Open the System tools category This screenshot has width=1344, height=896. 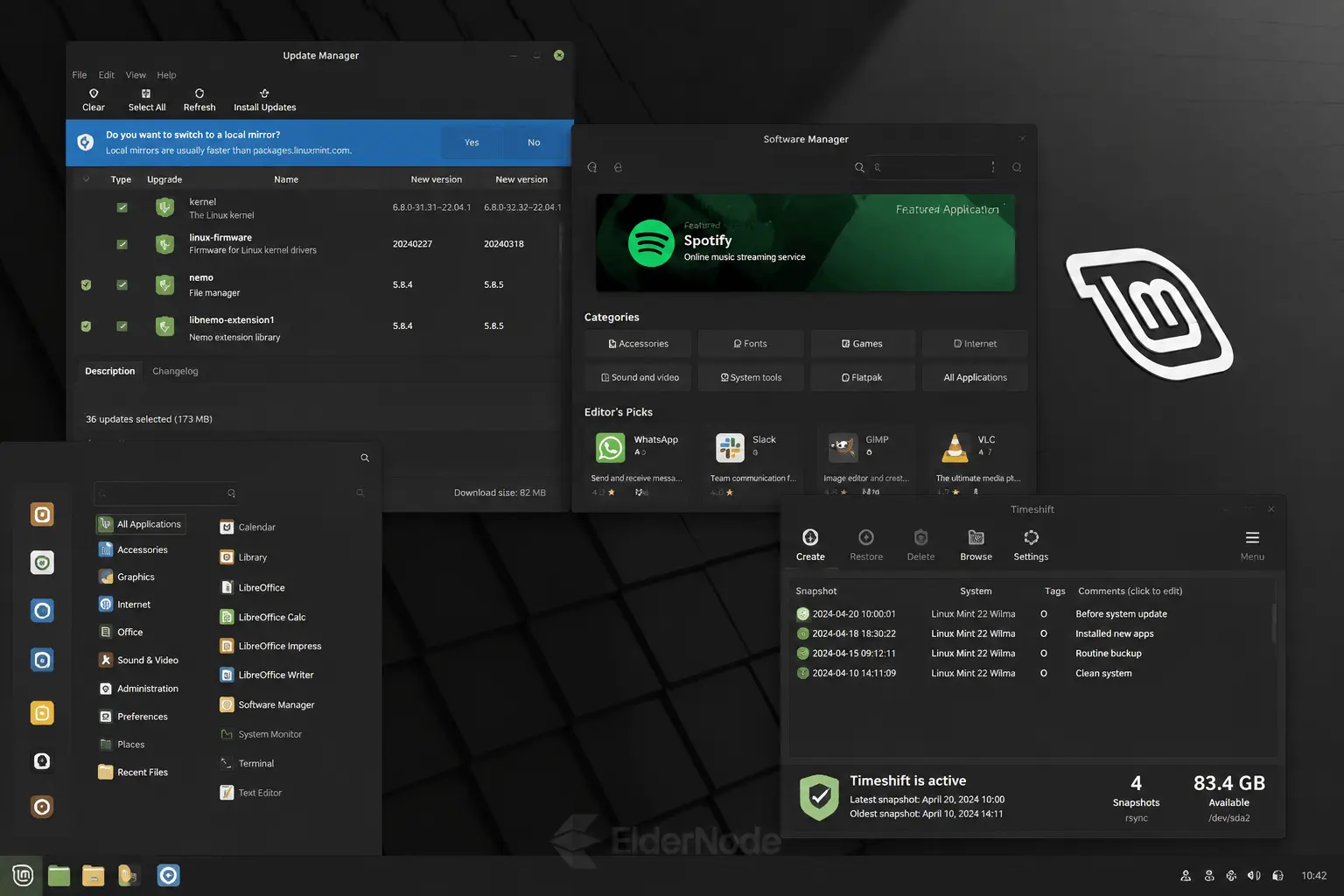(750, 378)
